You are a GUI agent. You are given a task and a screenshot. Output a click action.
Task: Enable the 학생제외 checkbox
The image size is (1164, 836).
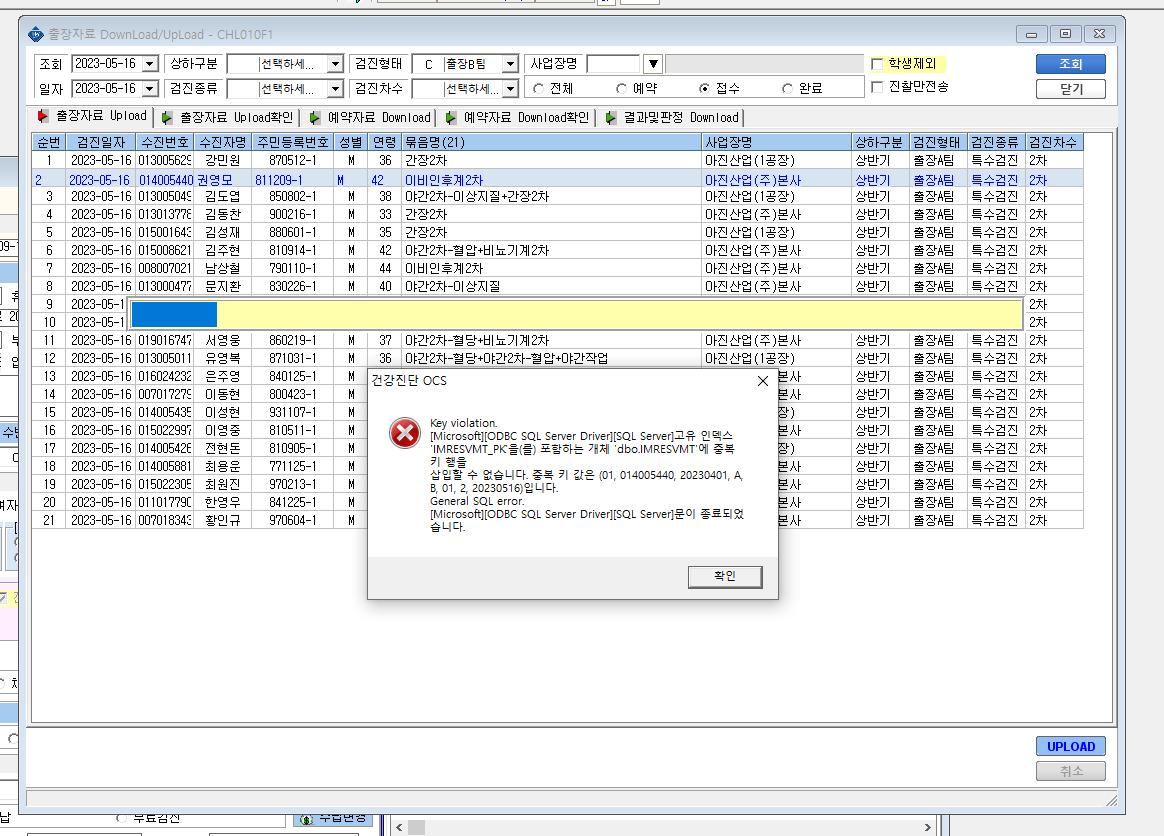(877, 64)
